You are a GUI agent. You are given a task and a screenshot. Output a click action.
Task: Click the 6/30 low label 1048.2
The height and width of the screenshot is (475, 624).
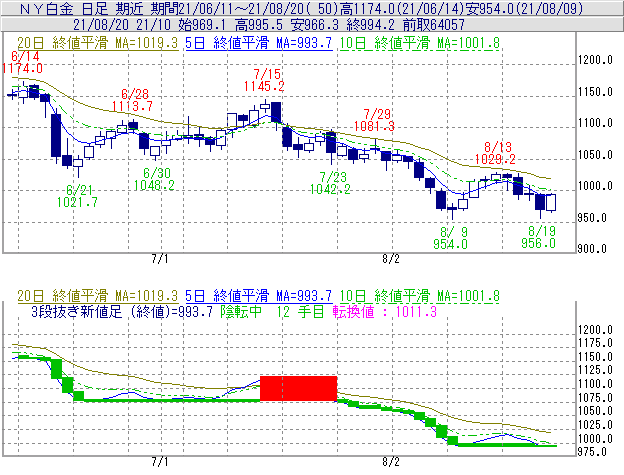point(149,185)
